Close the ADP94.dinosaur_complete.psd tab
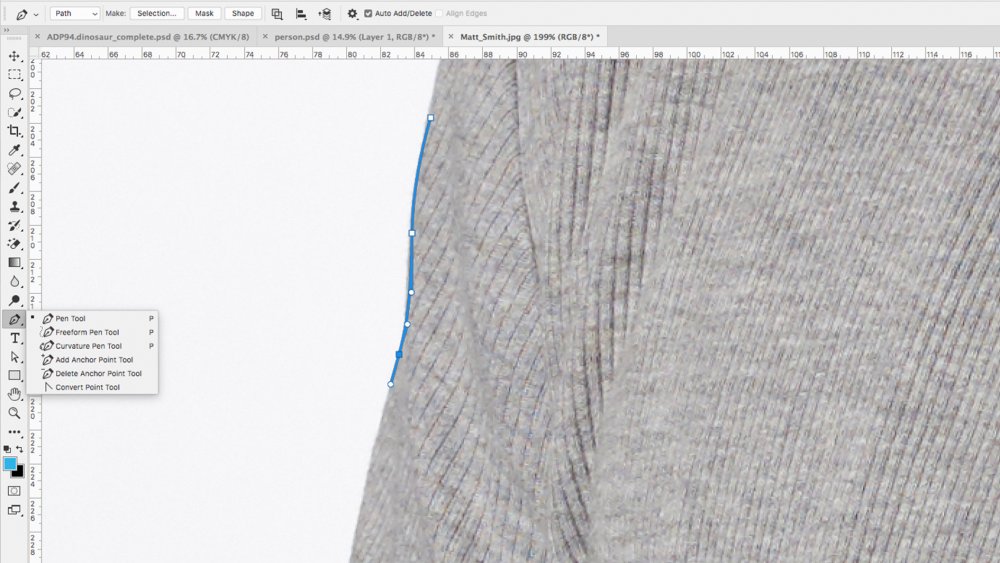 (37, 36)
